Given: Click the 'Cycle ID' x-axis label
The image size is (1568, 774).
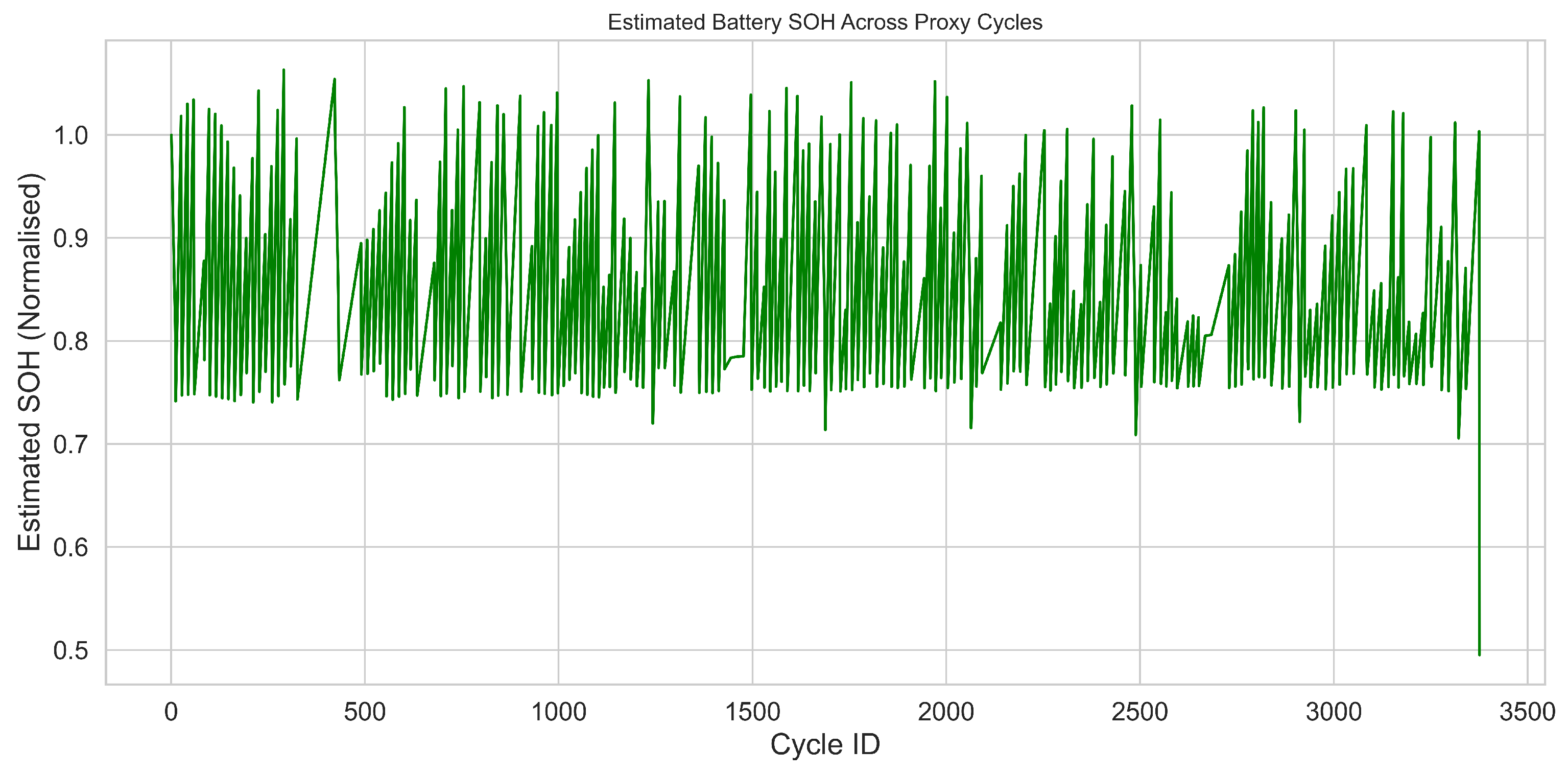Looking at the screenshot, I should coord(825,744).
